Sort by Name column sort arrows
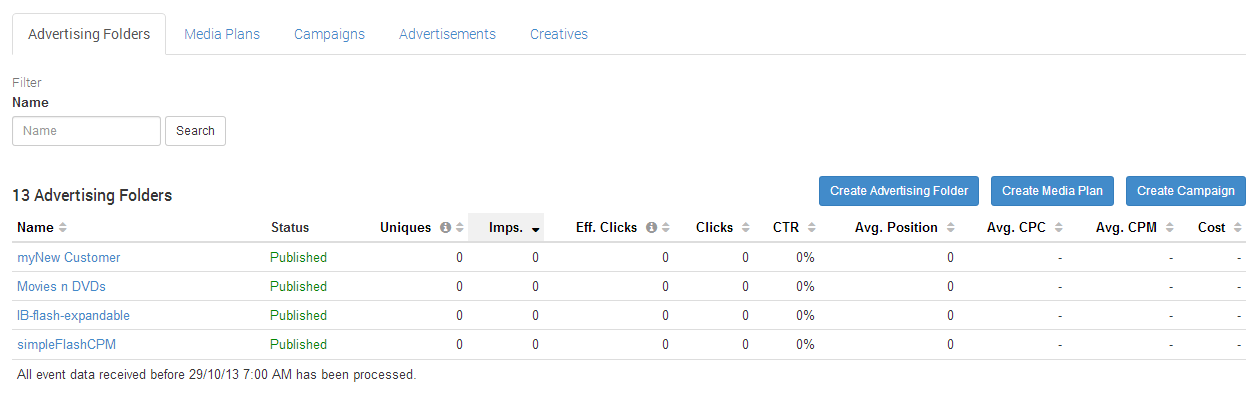Image resolution: width=1256 pixels, height=395 pixels. tap(63, 228)
